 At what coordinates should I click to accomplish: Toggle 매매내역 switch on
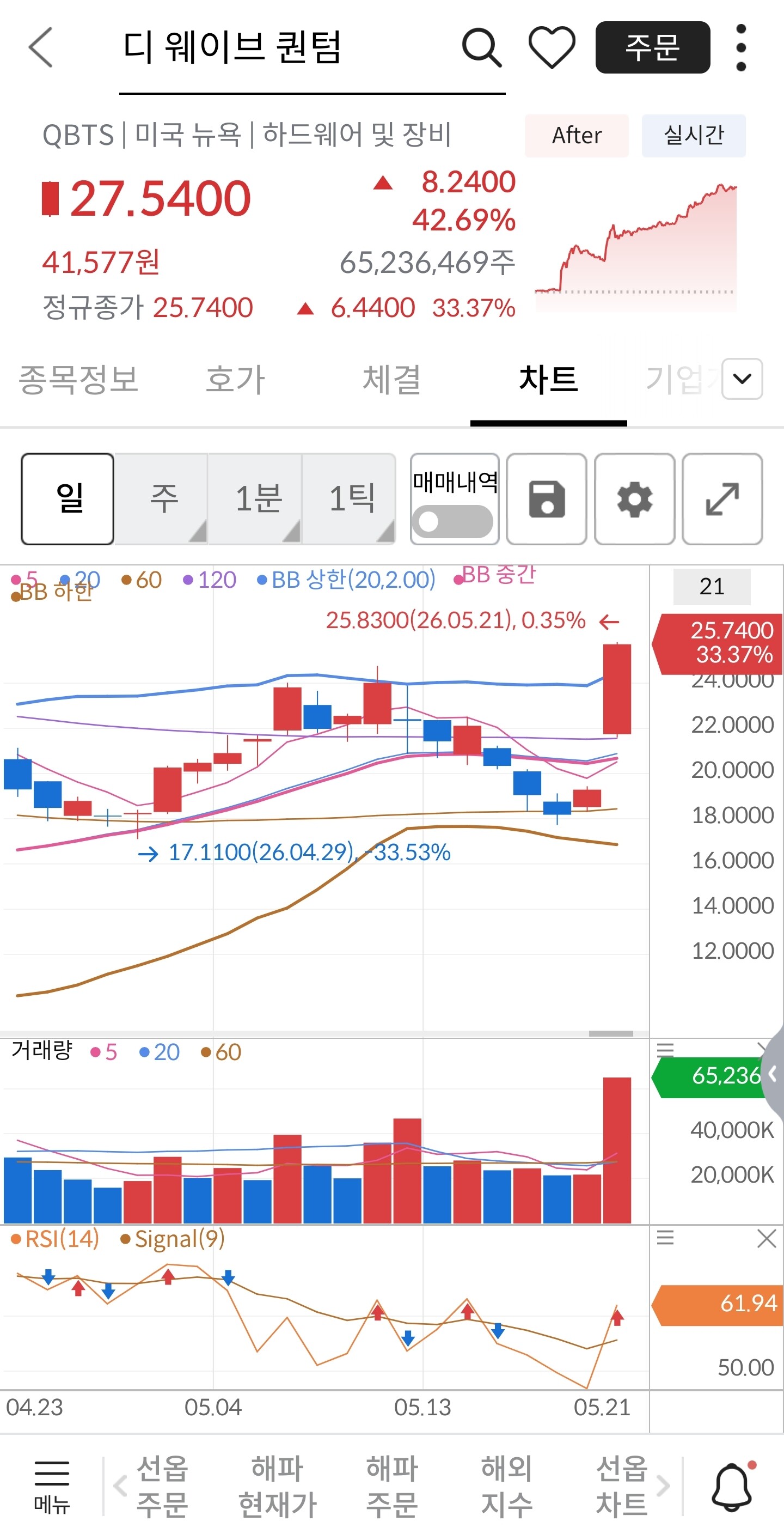pyautogui.click(x=452, y=521)
